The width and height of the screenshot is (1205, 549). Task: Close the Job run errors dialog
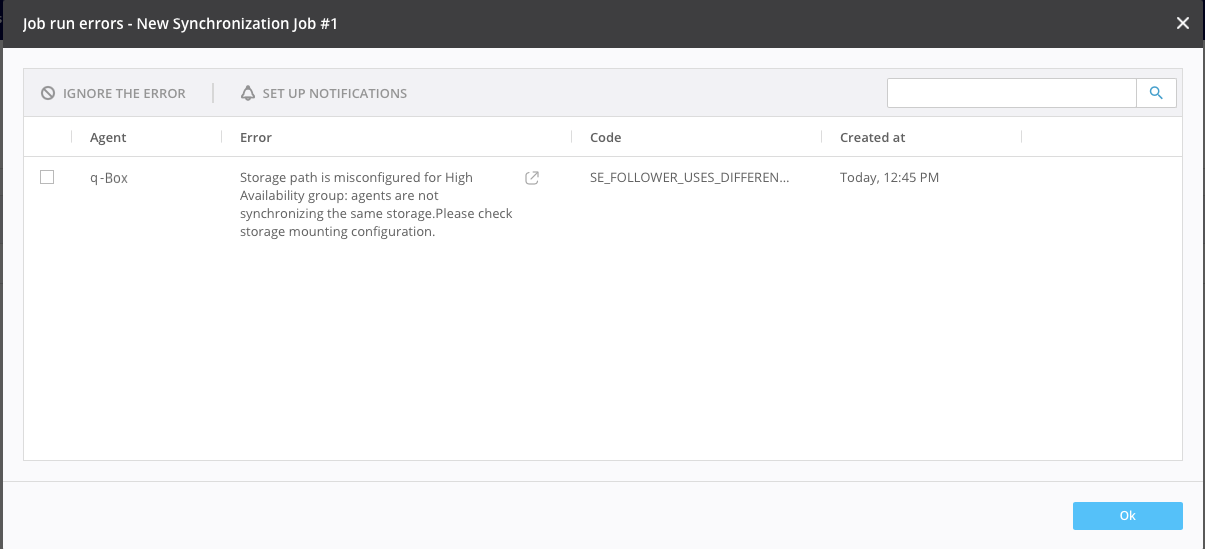1182,23
